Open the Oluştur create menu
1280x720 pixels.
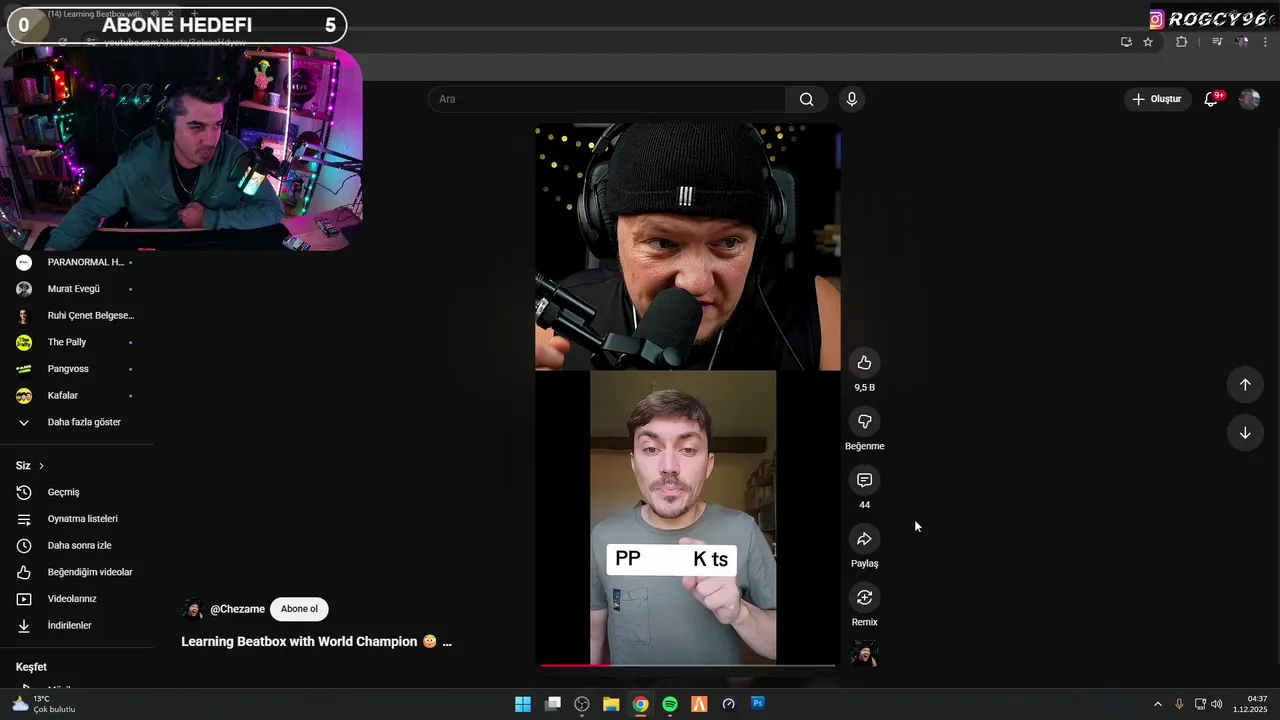1156,99
